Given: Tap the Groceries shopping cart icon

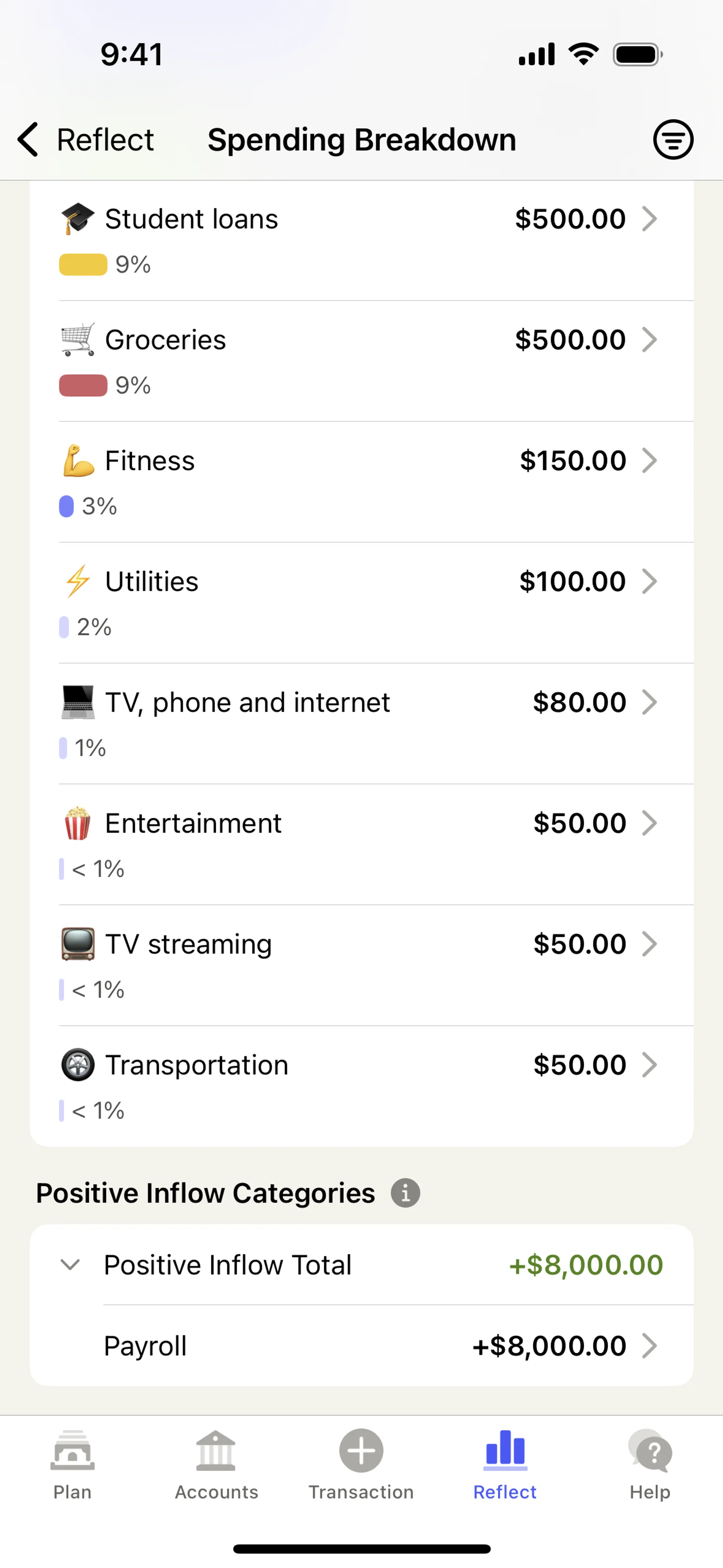Looking at the screenshot, I should point(78,340).
